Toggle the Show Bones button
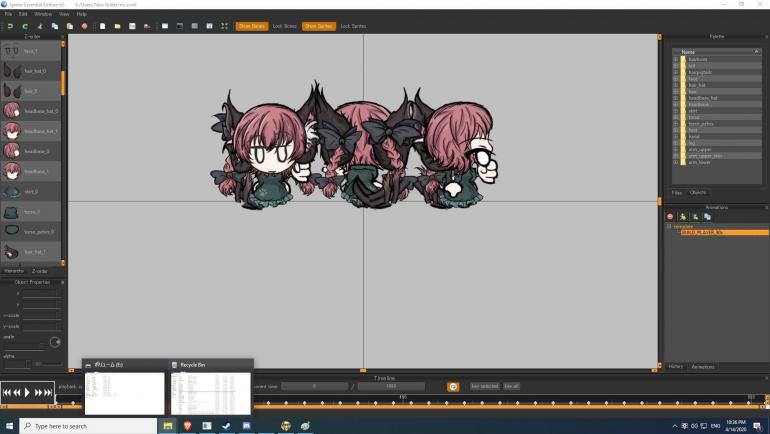The height and width of the screenshot is (434, 770). pyautogui.click(x=251, y=26)
